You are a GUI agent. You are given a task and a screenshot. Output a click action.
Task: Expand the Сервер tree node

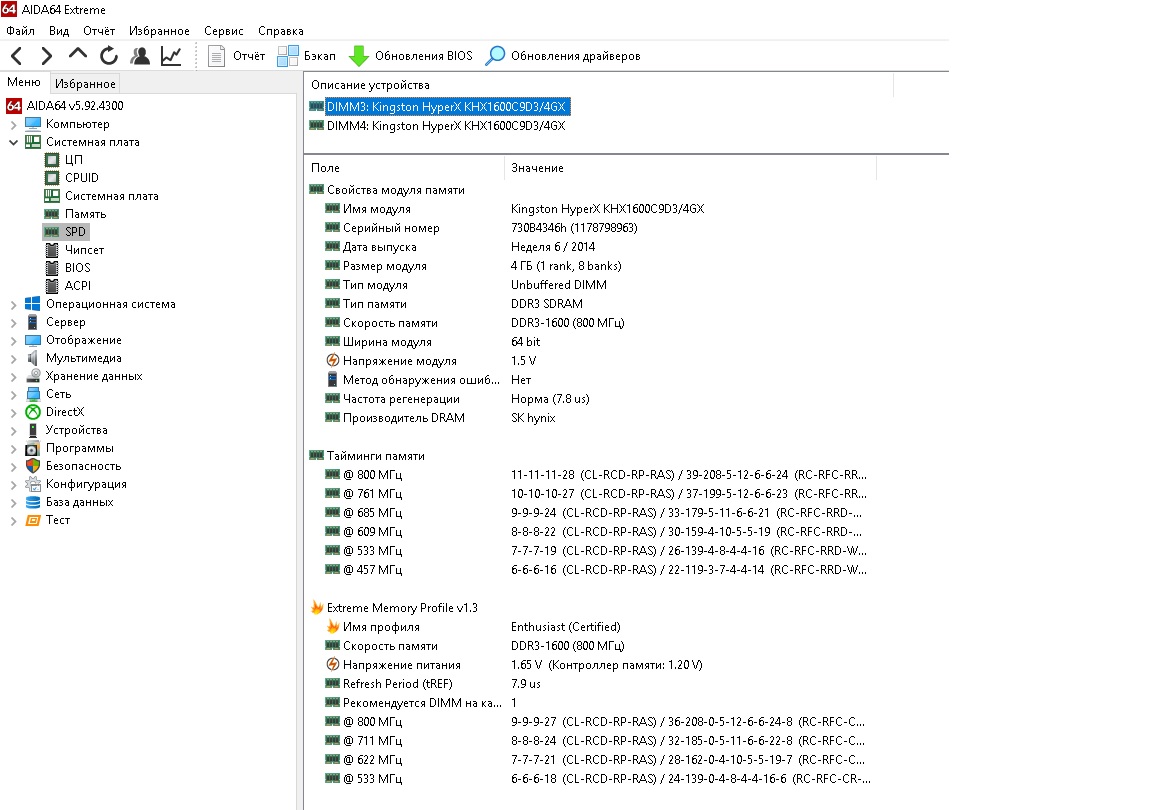[13, 322]
